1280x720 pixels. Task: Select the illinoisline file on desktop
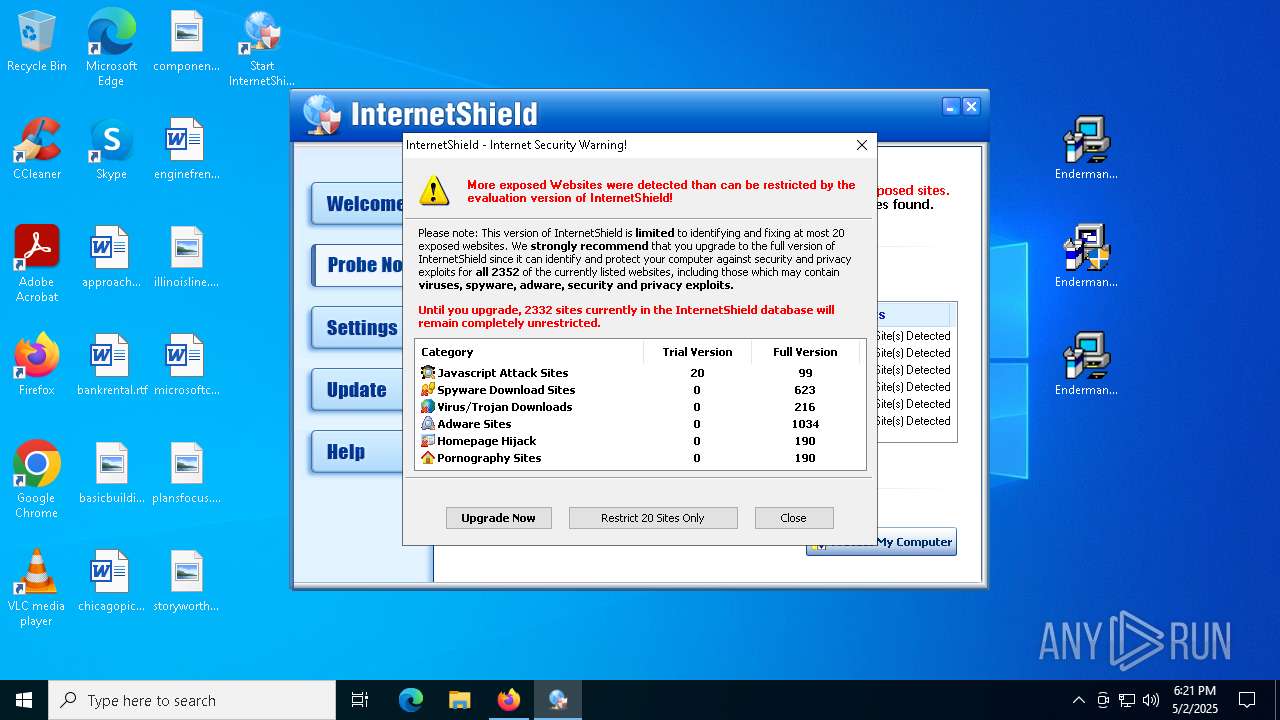186,258
